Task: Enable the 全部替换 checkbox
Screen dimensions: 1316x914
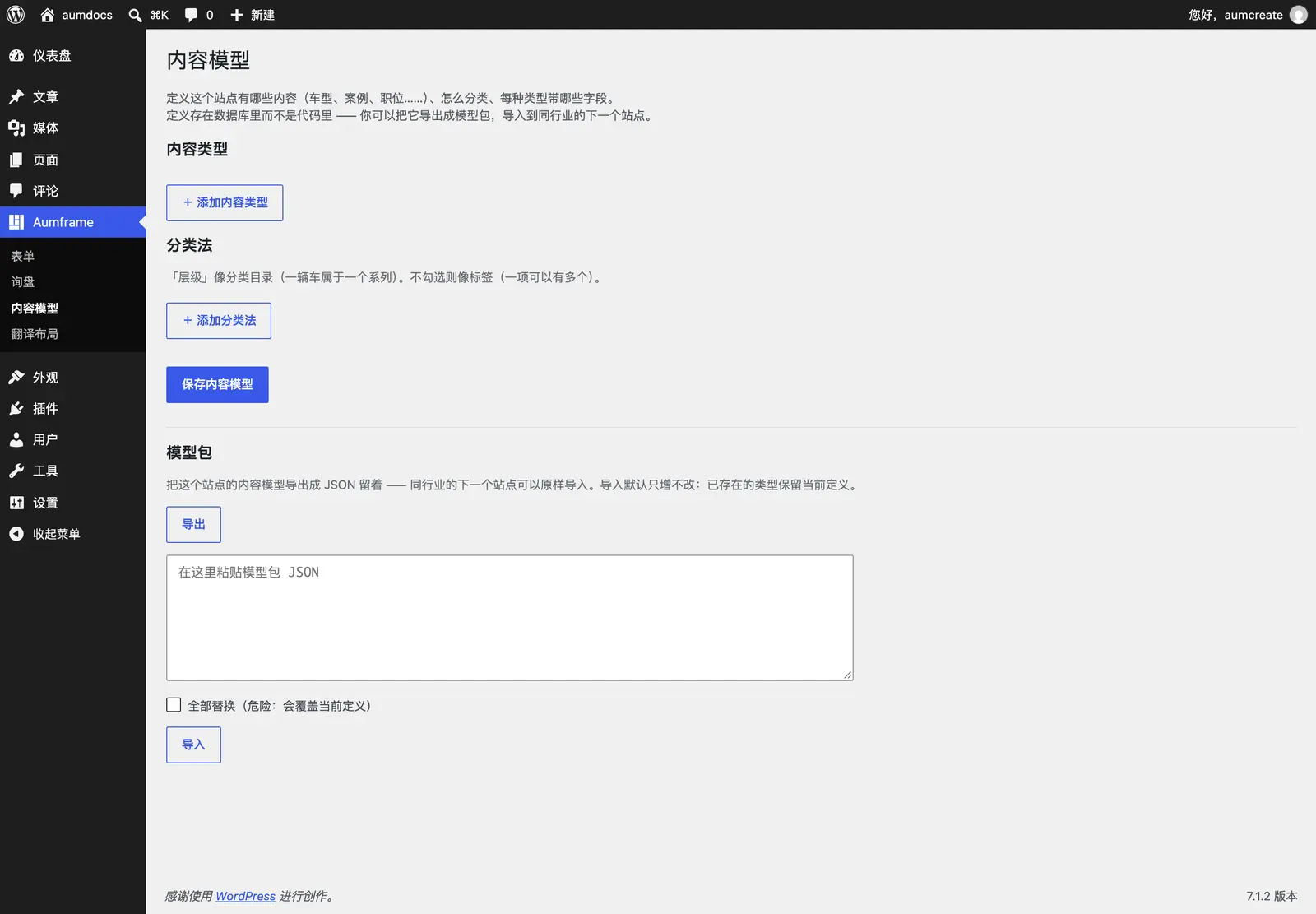Action: [x=174, y=705]
